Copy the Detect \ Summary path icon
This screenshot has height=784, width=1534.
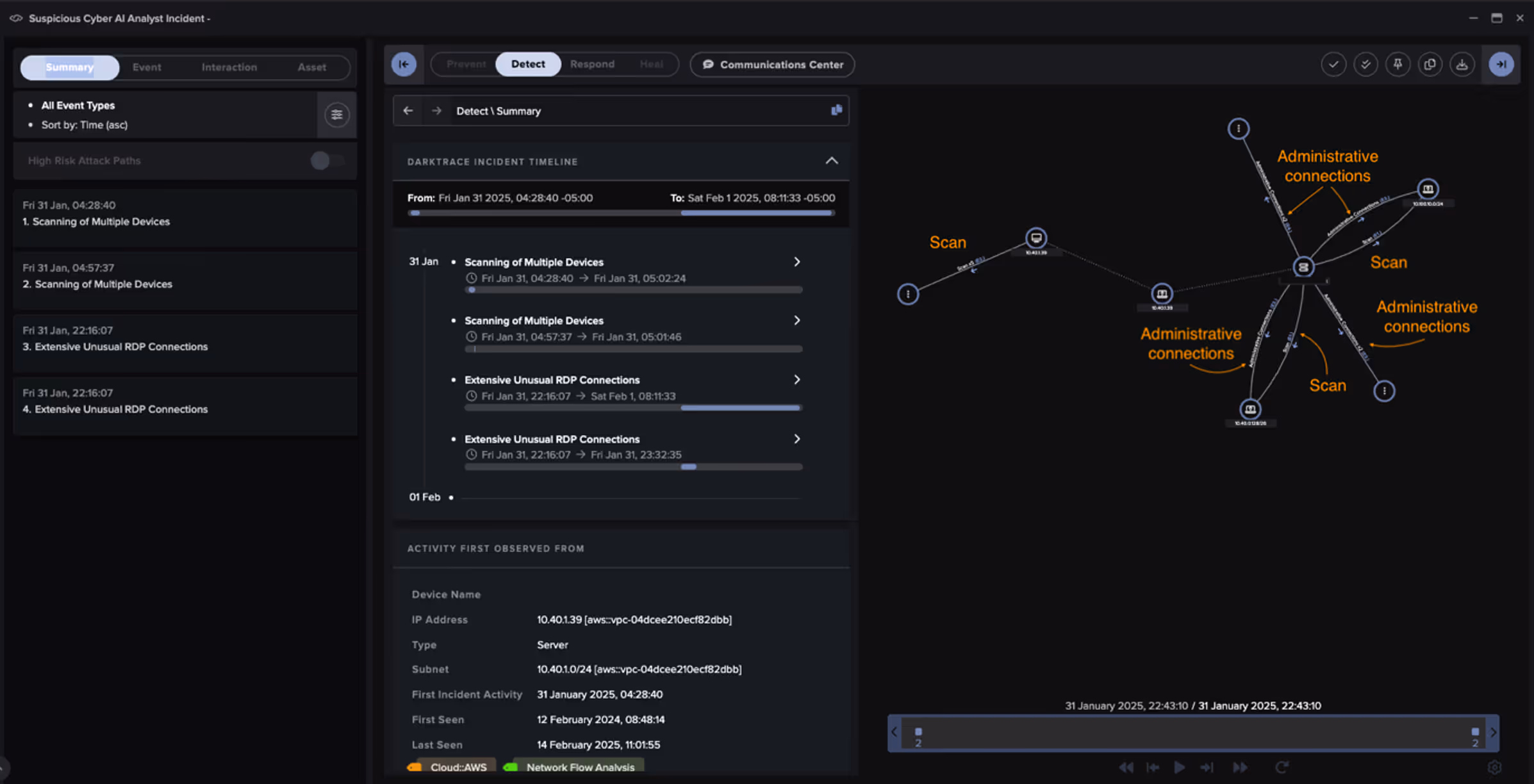click(836, 110)
